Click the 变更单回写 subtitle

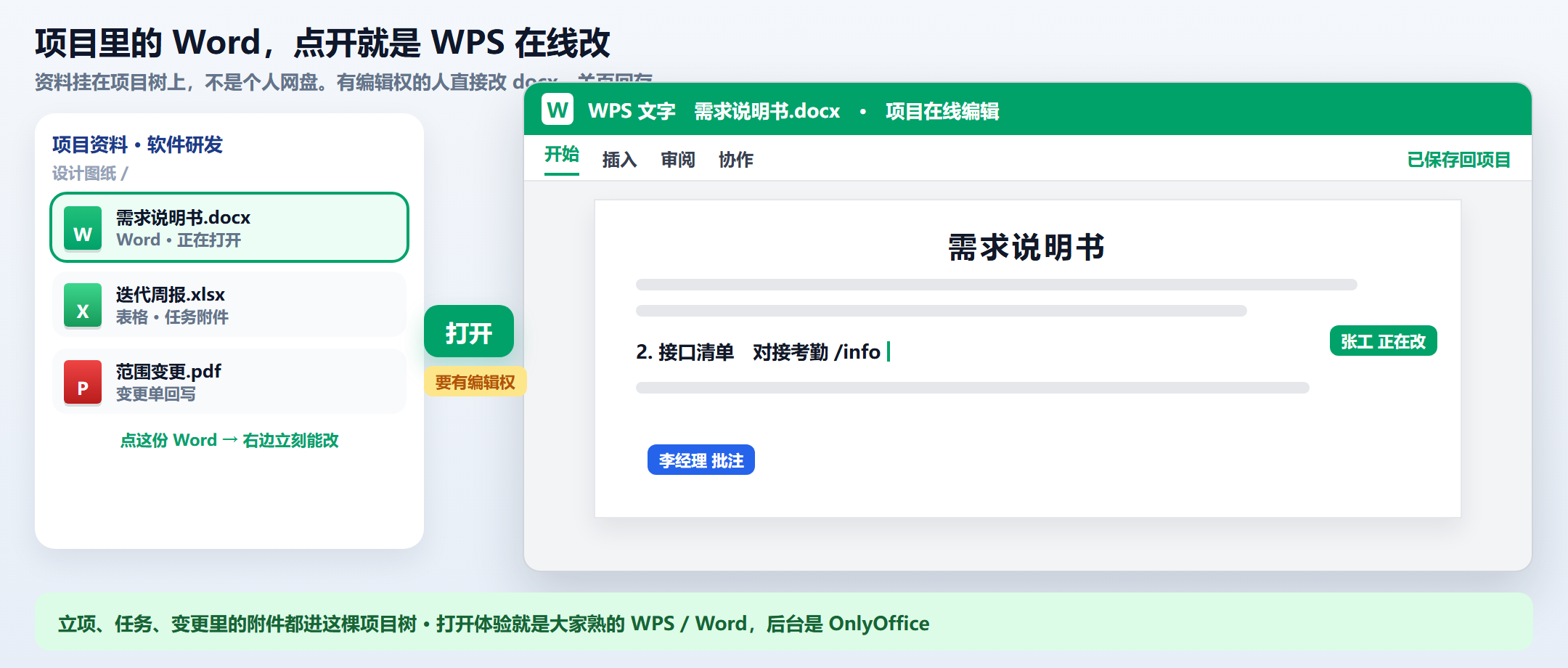pos(156,394)
